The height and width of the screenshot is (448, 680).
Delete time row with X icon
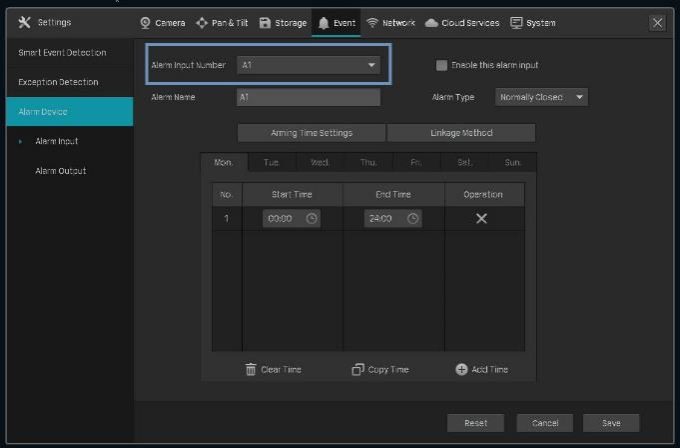[x=481, y=219]
